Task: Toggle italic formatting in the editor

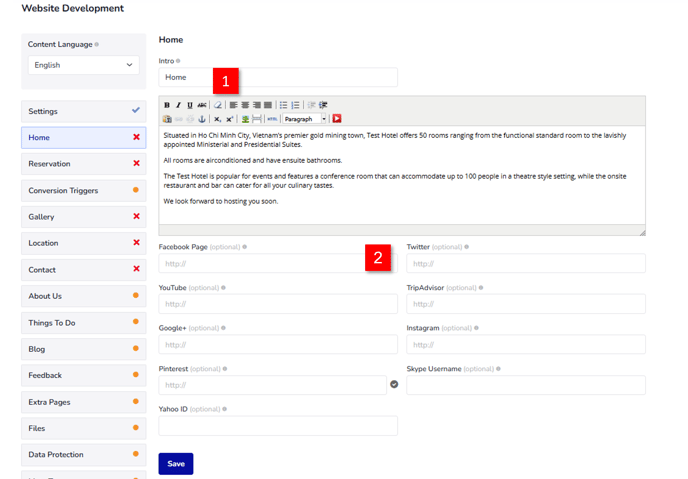Action: [178, 105]
